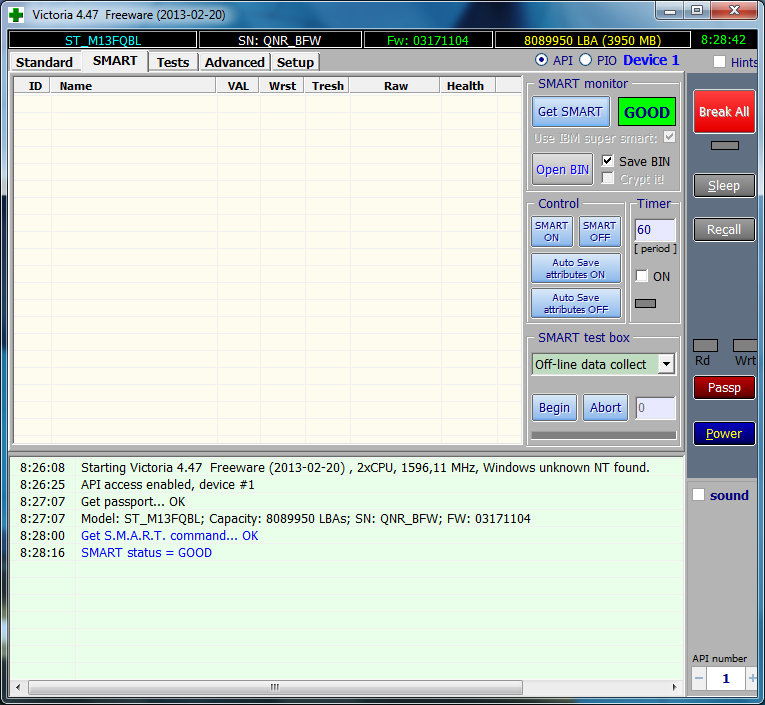Click log line 'Get S.M.A.R.T. command... OK'
Screen dimensions: 765x705
coord(169,536)
